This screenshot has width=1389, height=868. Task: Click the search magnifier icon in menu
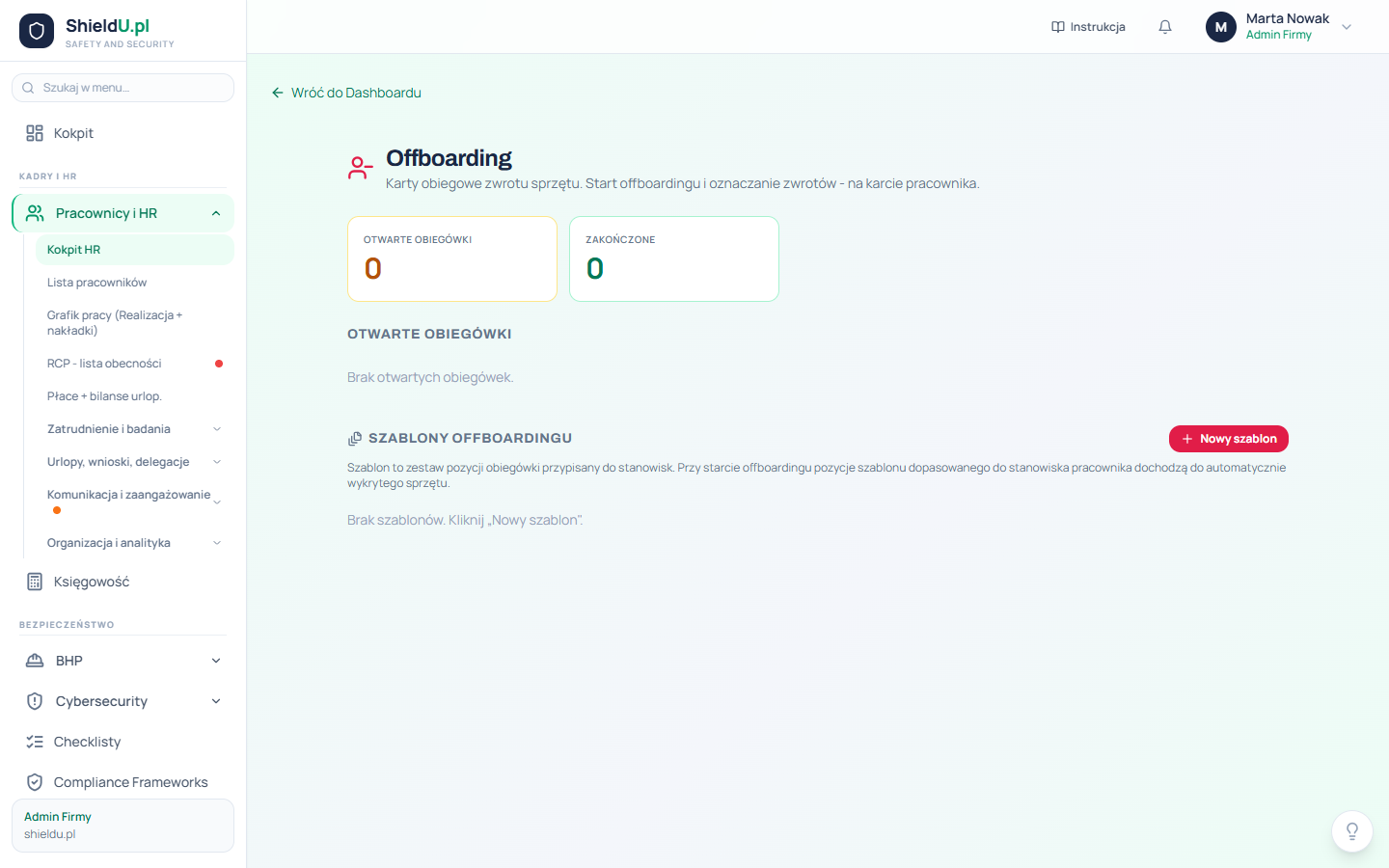[28, 88]
